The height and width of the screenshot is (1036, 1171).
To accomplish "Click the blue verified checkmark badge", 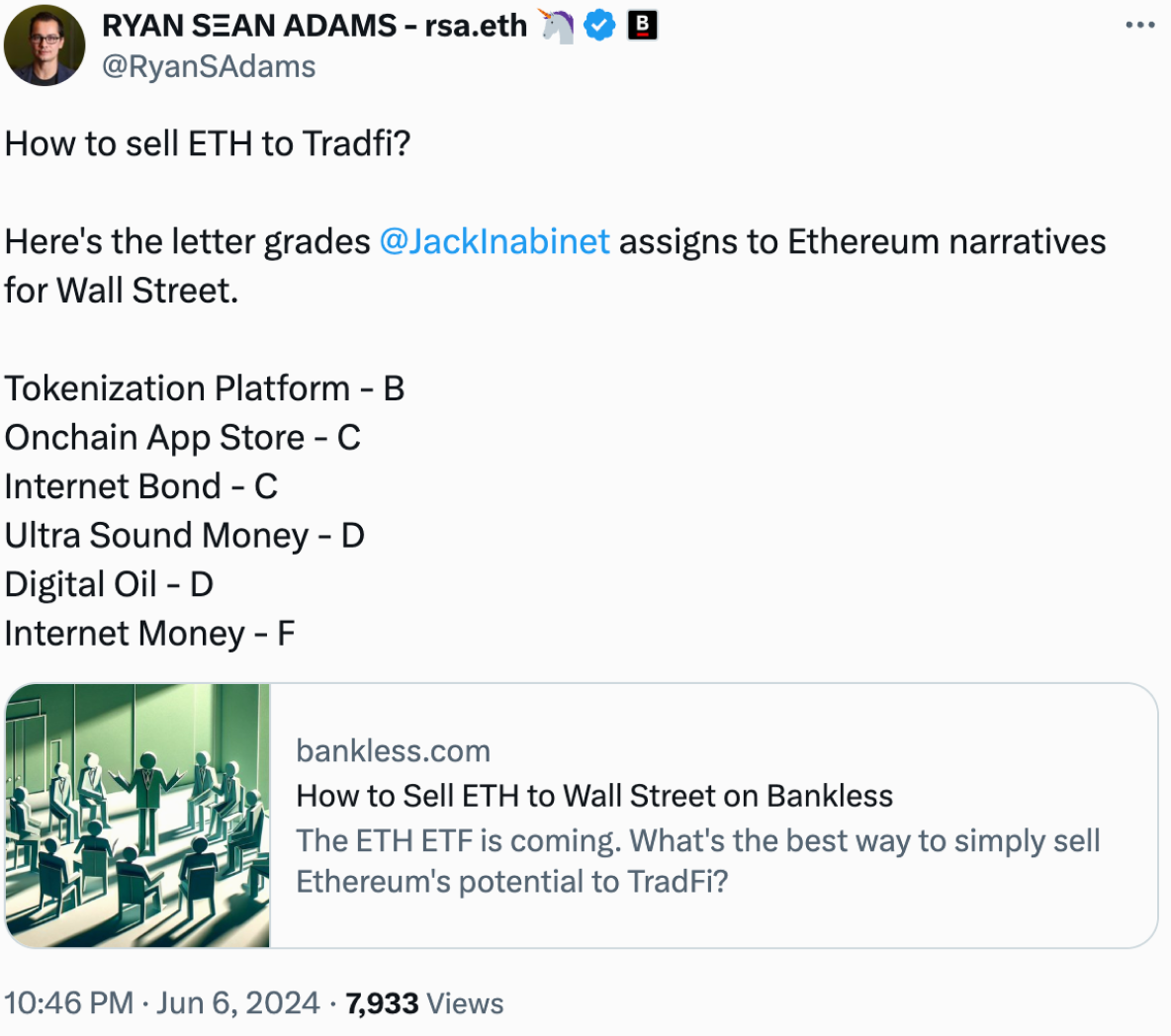I will pos(599,26).
